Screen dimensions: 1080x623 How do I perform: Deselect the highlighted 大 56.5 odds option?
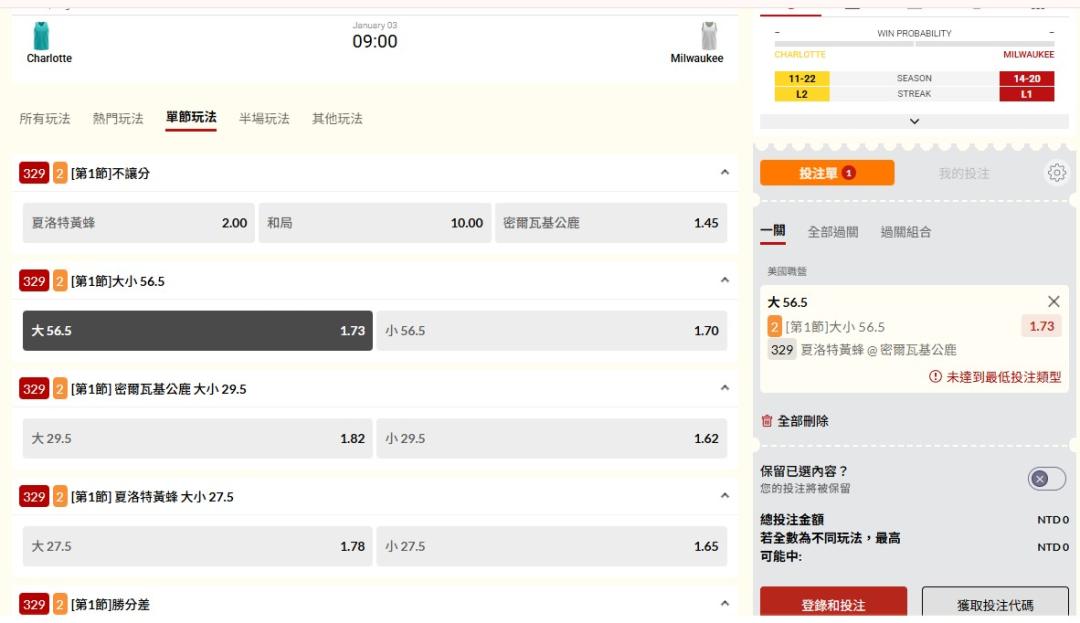coord(197,331)
